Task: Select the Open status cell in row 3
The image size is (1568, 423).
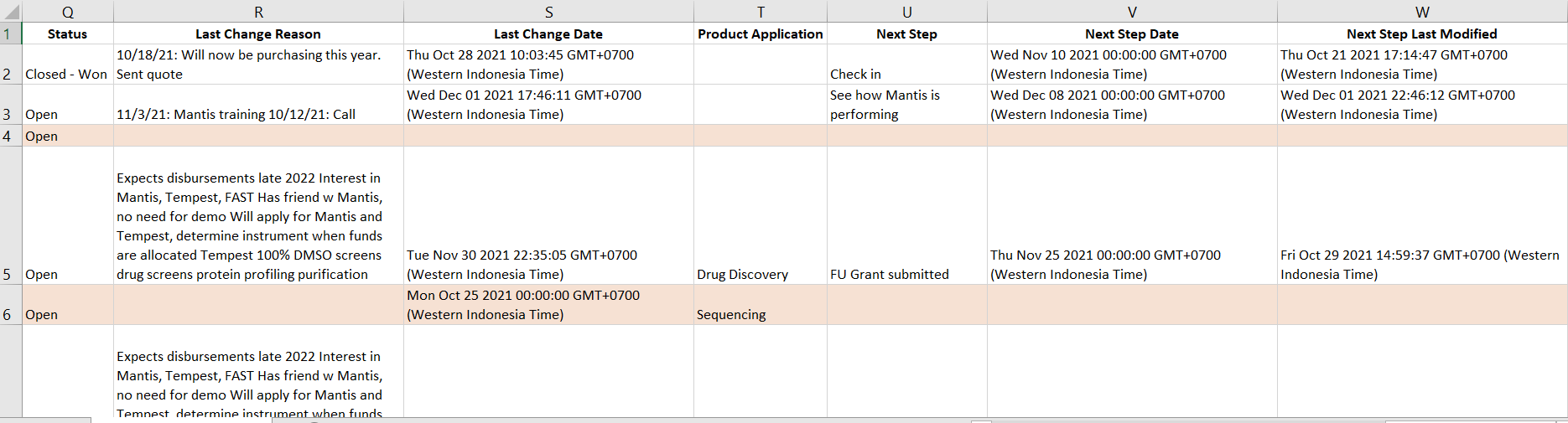Action: coord(68,105)
